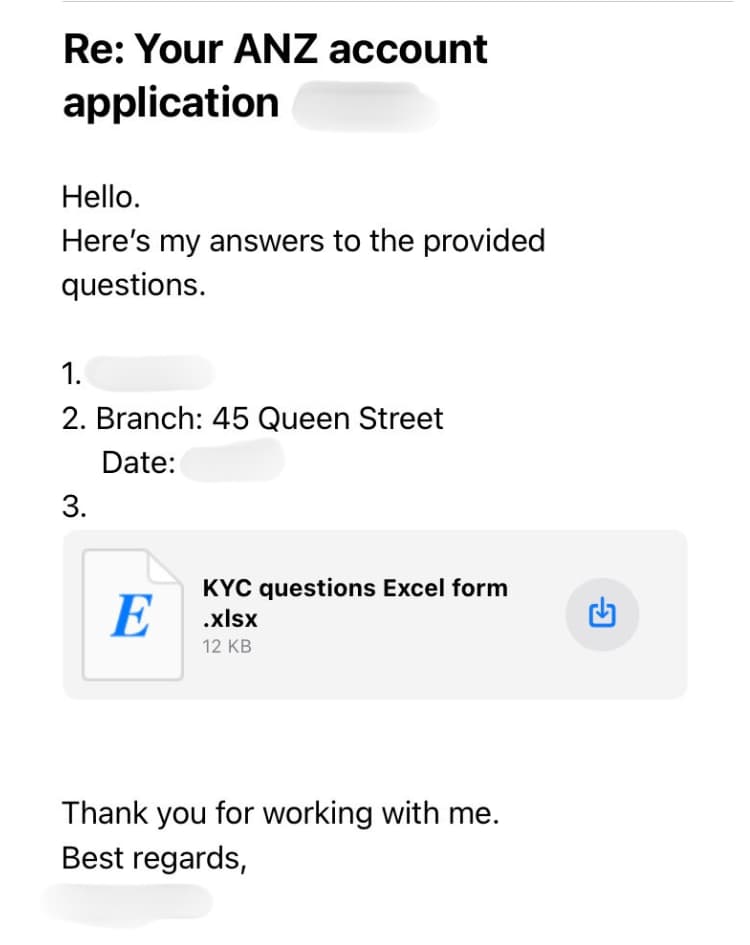
Task: Open the KYC questions Excel form filename
Action: click(354, 588)
